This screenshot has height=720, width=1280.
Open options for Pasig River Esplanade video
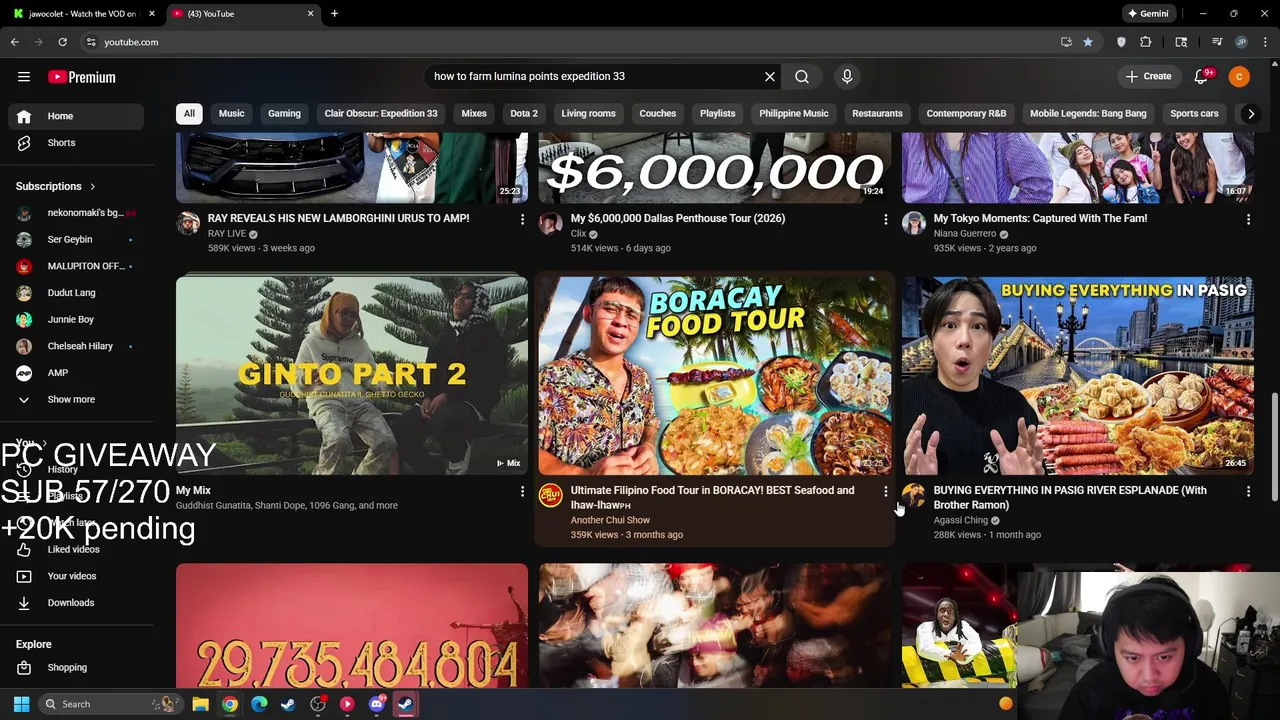[1248, 491]
